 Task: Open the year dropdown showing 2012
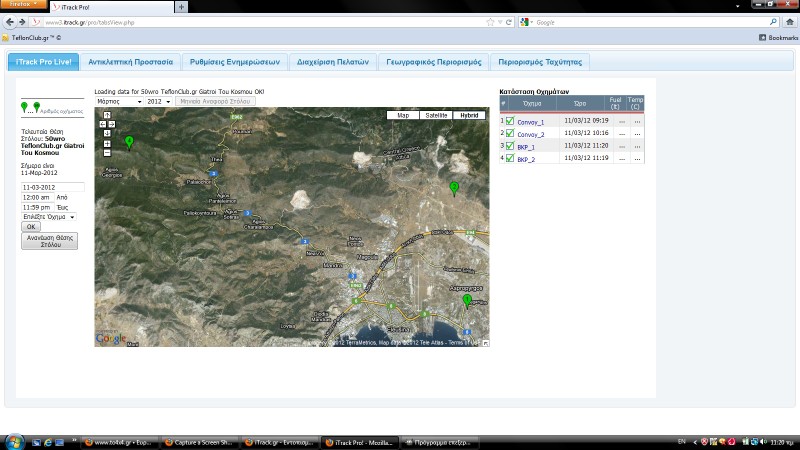(x=159, y=102)
